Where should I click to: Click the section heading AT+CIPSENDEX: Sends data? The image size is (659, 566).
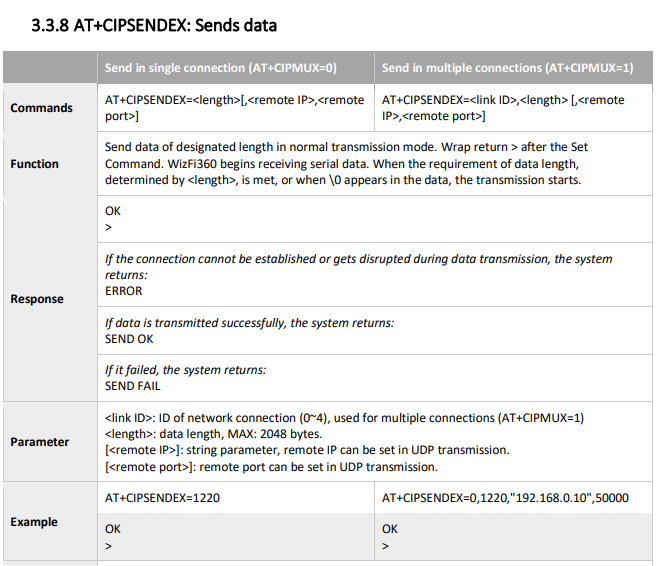[154, 26]
